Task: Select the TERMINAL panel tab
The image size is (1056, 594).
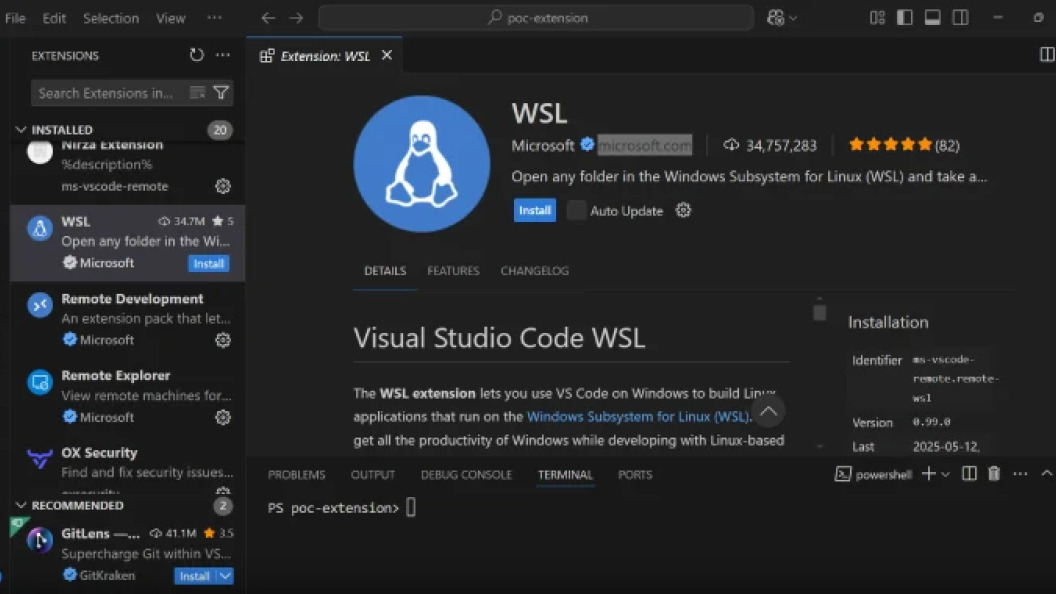Action: click(x=565, y=475)
